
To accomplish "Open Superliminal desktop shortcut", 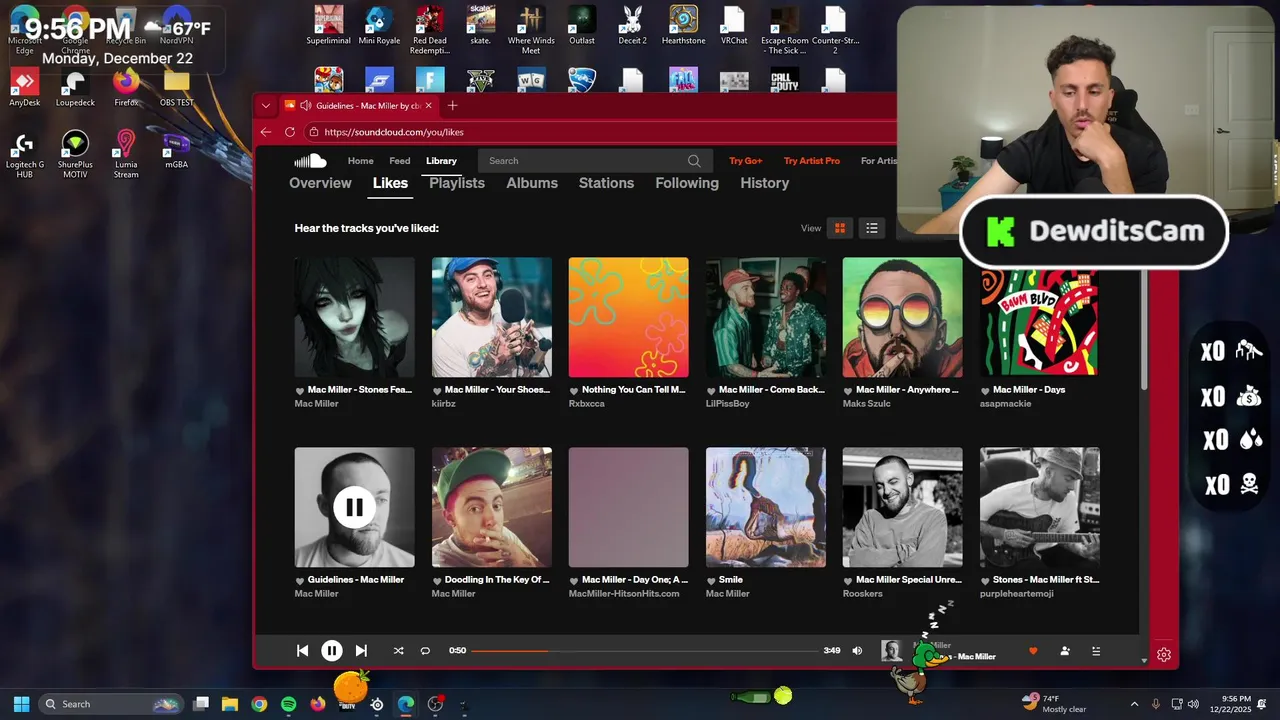I will [x=329, y=26].
